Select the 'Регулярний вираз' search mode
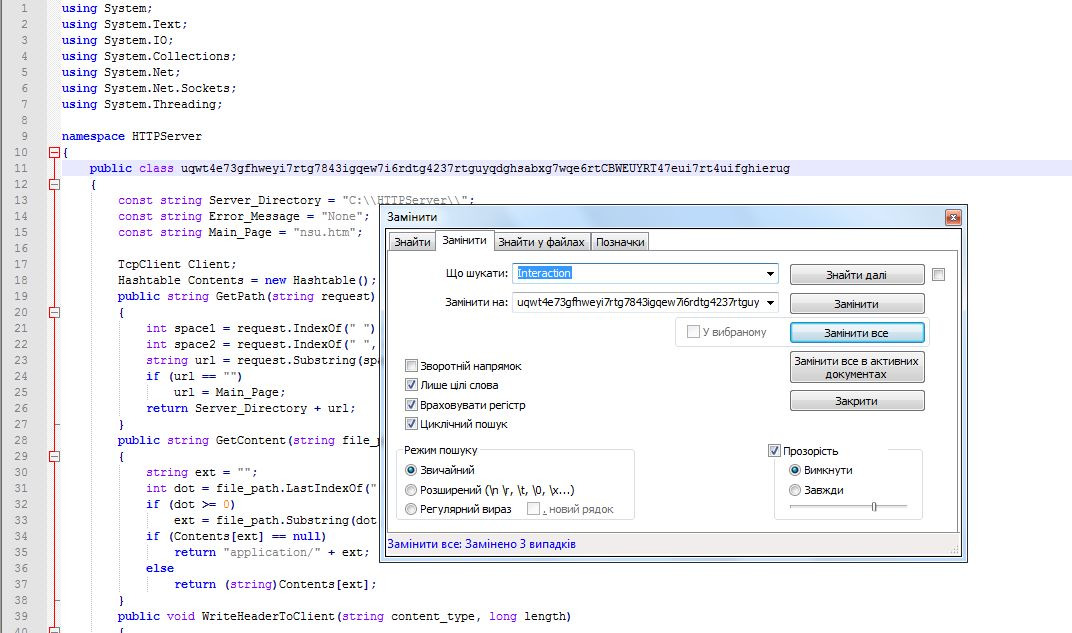The width and height of the screenshot is (1072, 633). click(x=411, y=509)
